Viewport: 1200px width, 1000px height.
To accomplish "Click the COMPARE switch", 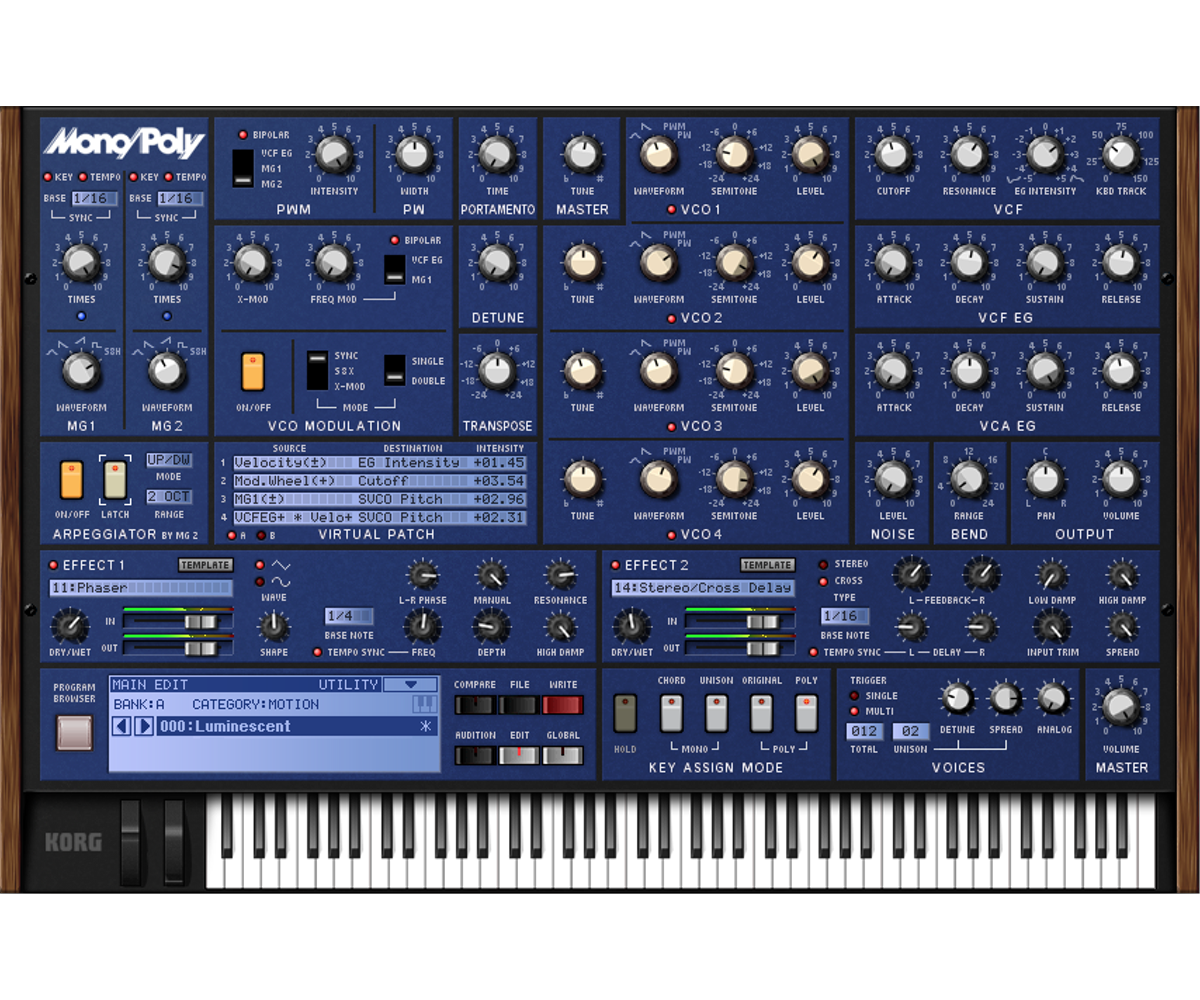I will (474, 705).
